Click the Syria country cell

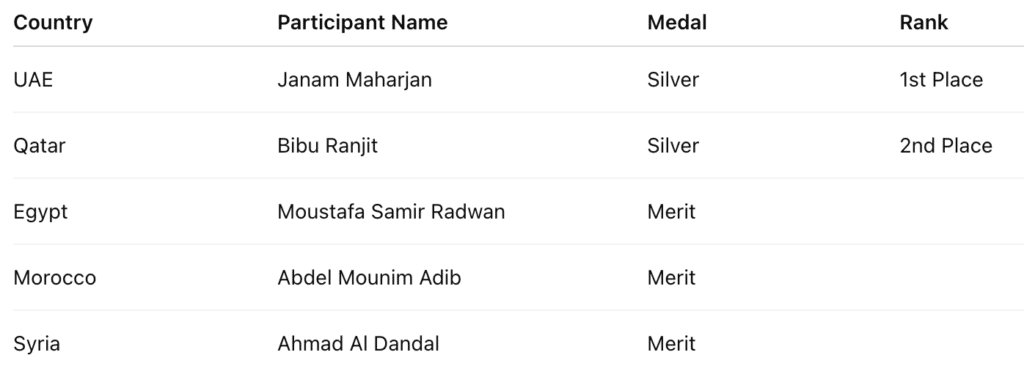[x=37, y=344]
